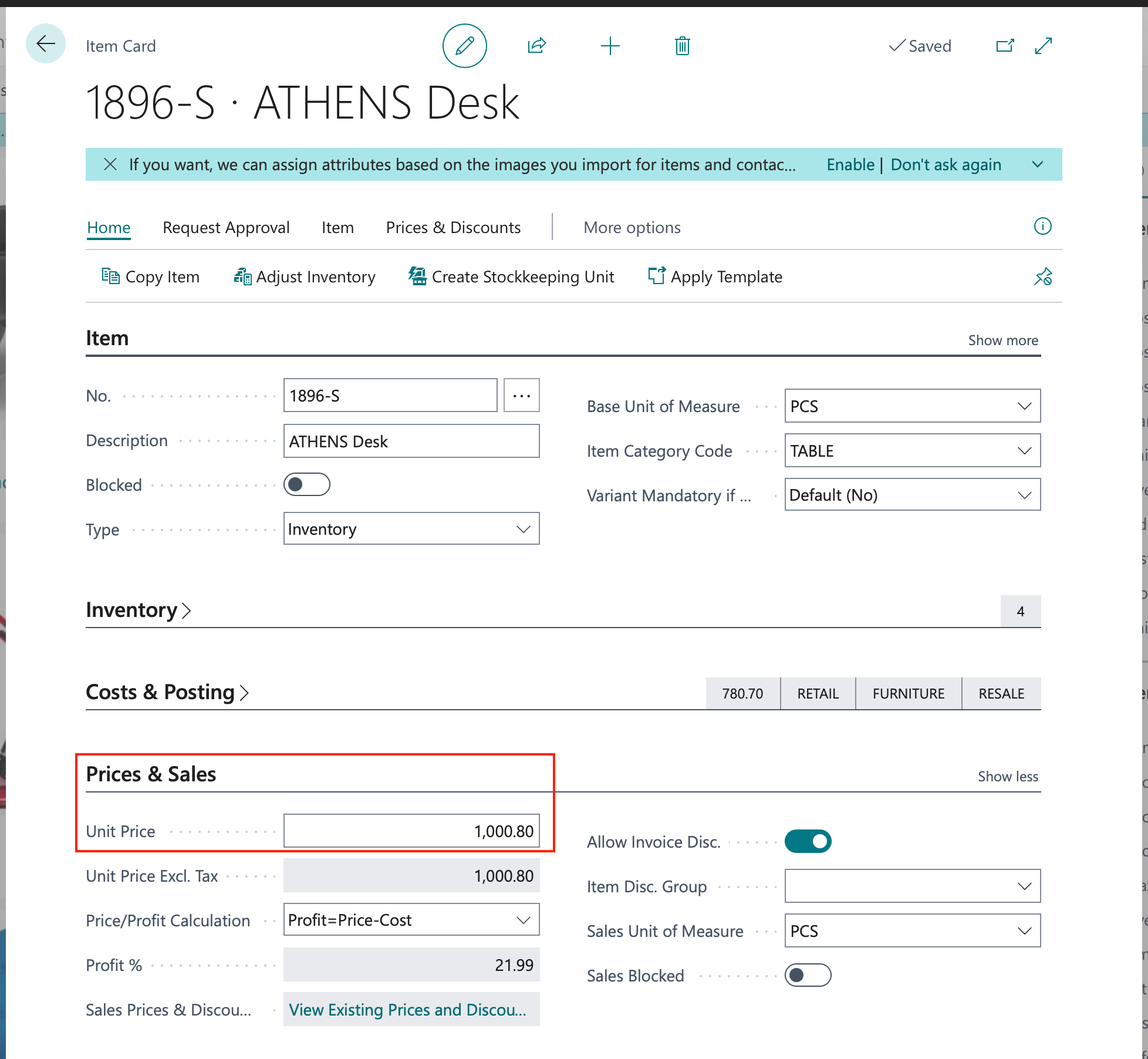Expand the Inventory section

point(139,611)
